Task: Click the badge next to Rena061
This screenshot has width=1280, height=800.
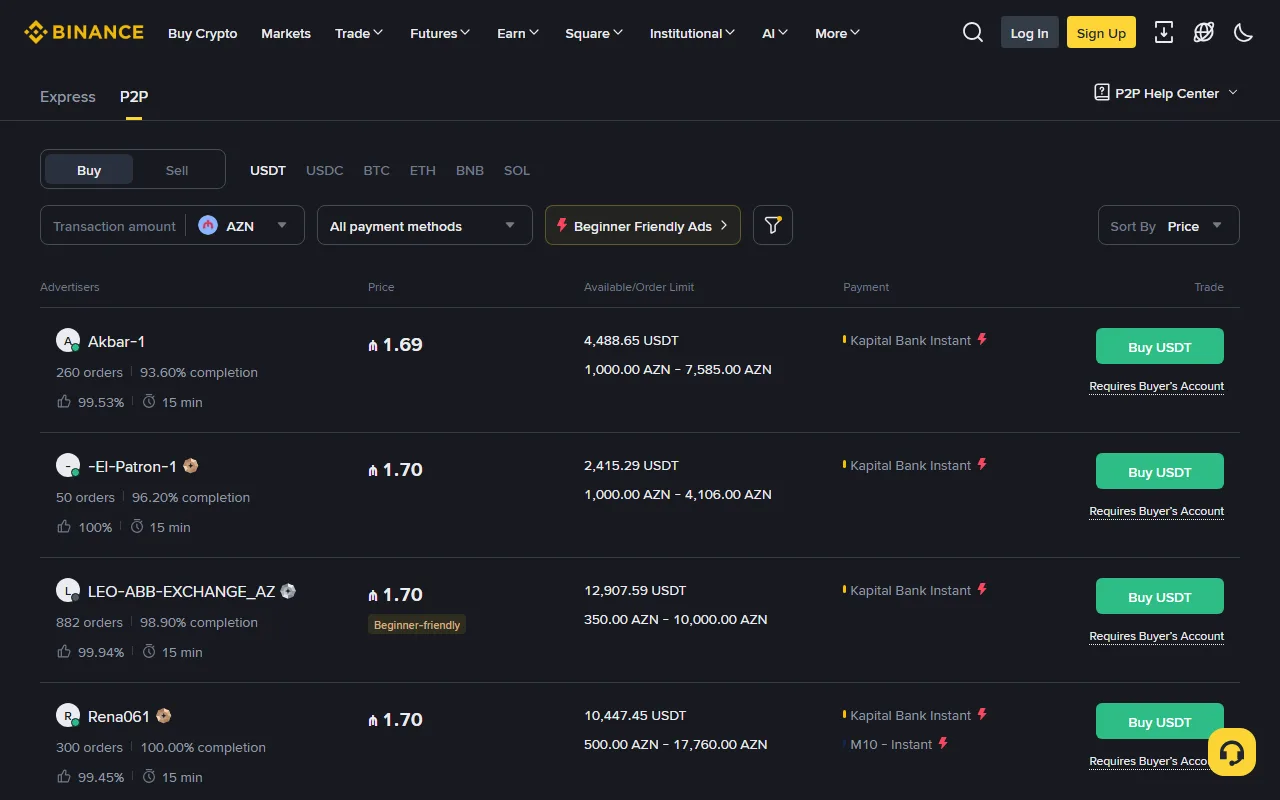Action: click(164, 716)
